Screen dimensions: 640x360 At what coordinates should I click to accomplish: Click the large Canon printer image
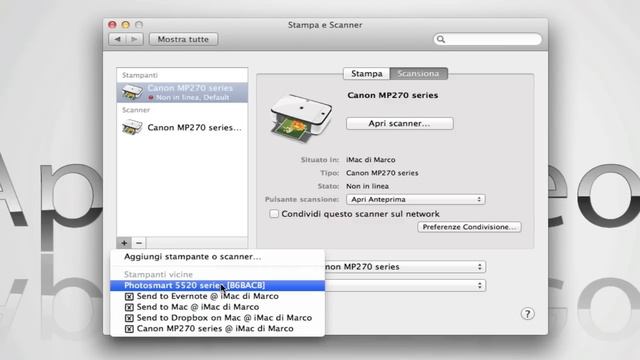(301, 118)
